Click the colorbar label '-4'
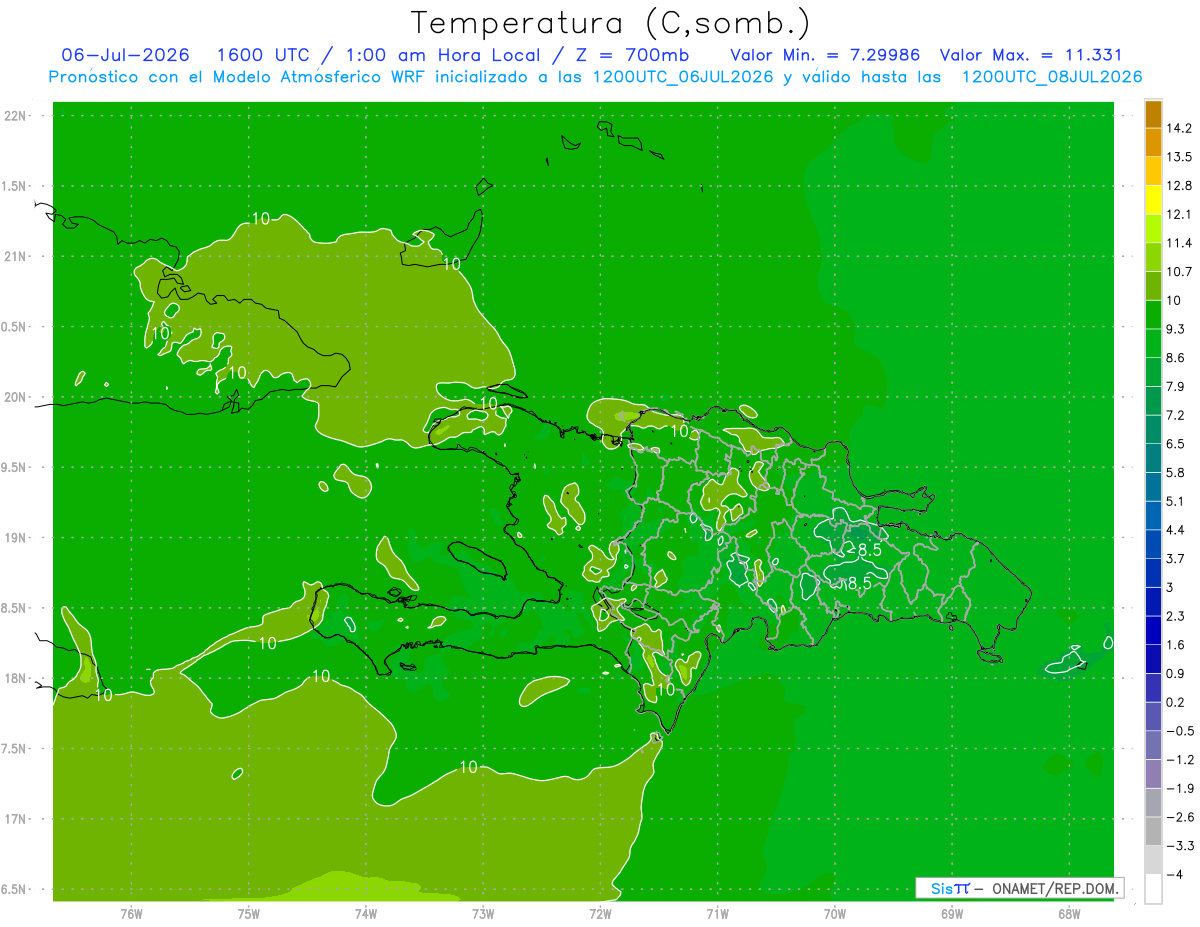This screenshot has height=927, width=1200. [x=1175, y=874]
